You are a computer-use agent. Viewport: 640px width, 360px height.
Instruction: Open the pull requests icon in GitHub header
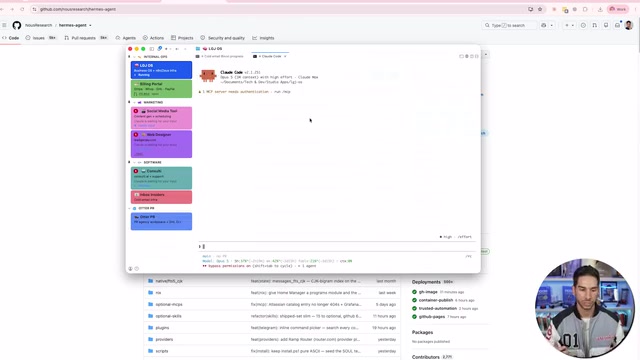595,25
